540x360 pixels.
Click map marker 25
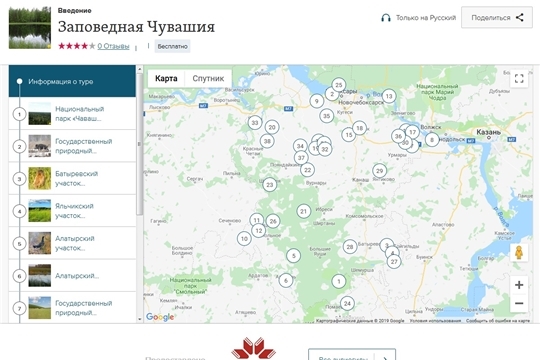click(x=339, y=85)
